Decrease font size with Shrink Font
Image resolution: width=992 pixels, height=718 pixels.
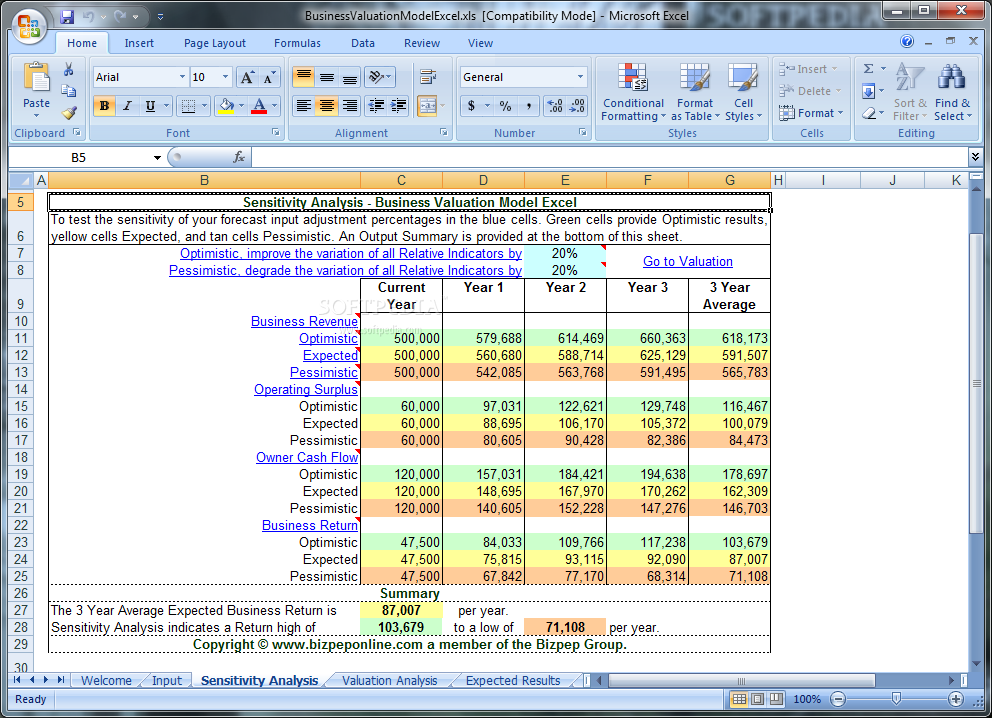269,77
